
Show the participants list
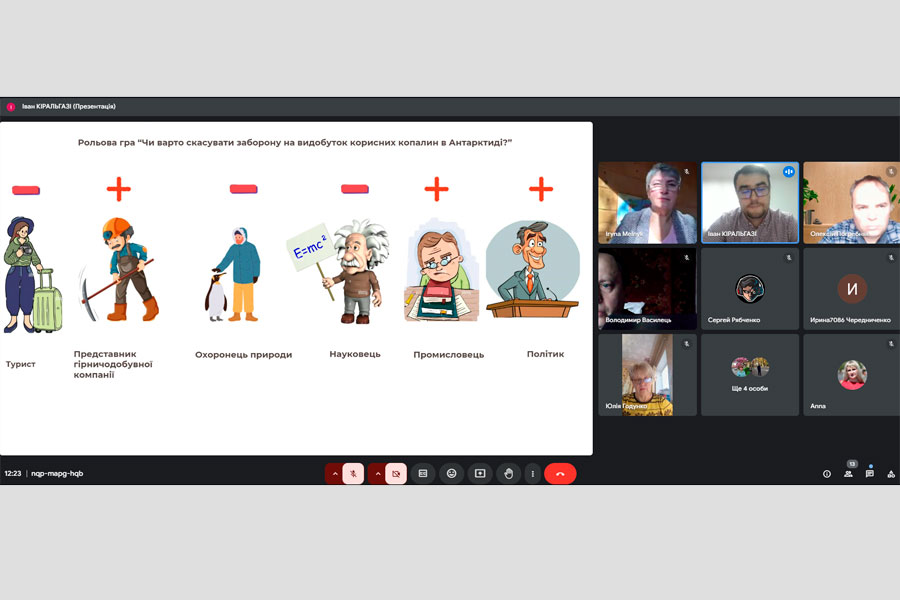click(x=848, y=474)
